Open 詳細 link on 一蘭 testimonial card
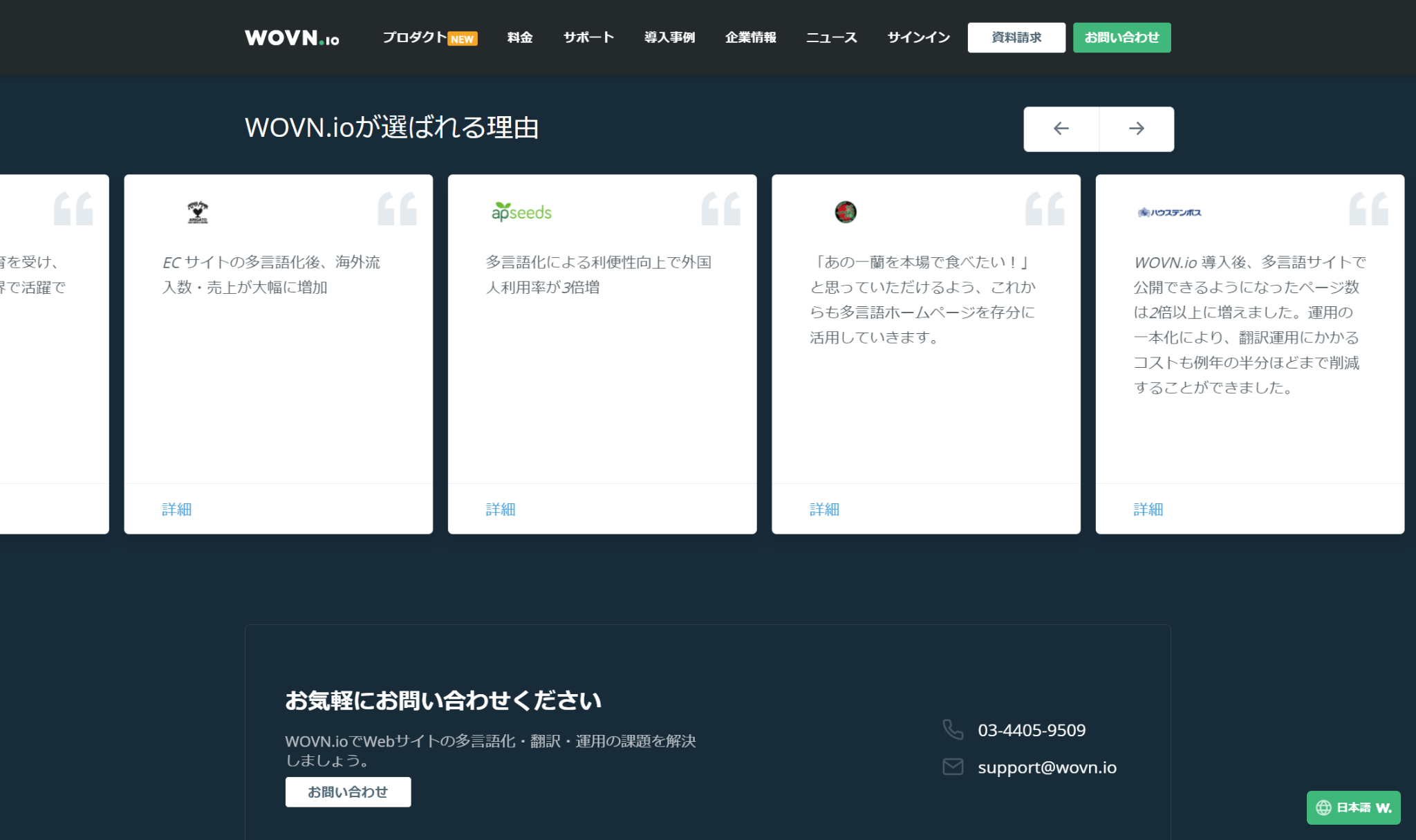Image resolution: width=1416 pixels, height=840 pixels. point(824,510)
